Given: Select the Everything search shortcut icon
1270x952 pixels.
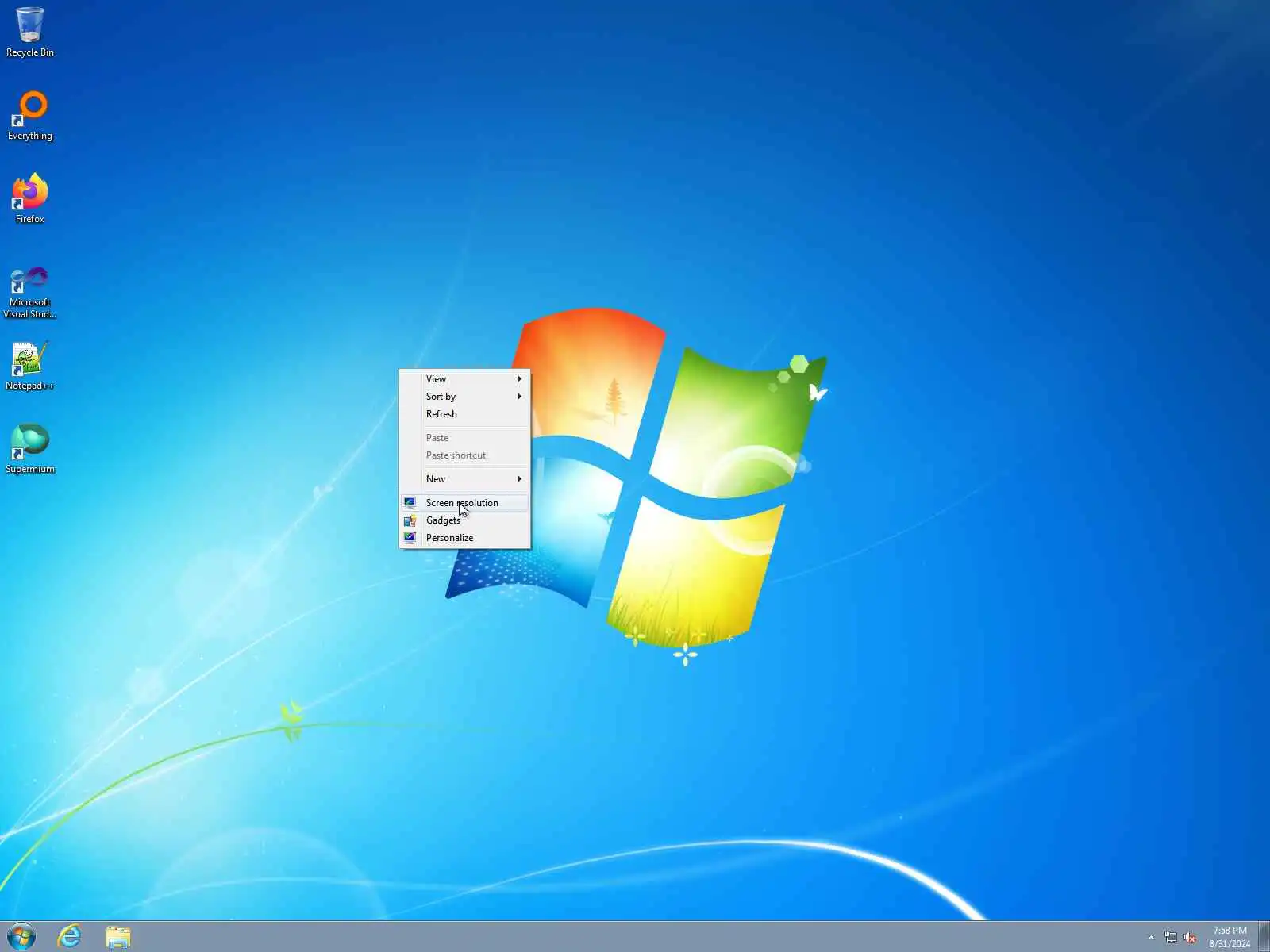Looking at the screenshot, I should (x=29, y=115).
